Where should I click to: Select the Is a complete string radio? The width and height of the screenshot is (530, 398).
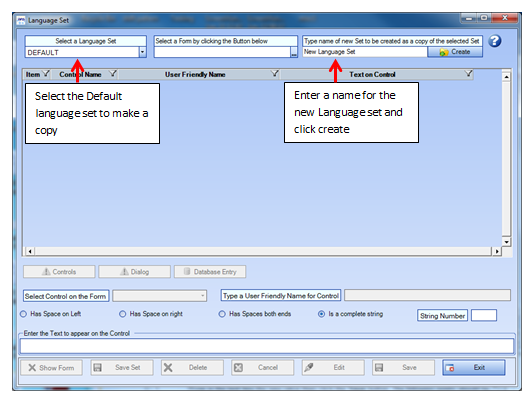point(321,314)
